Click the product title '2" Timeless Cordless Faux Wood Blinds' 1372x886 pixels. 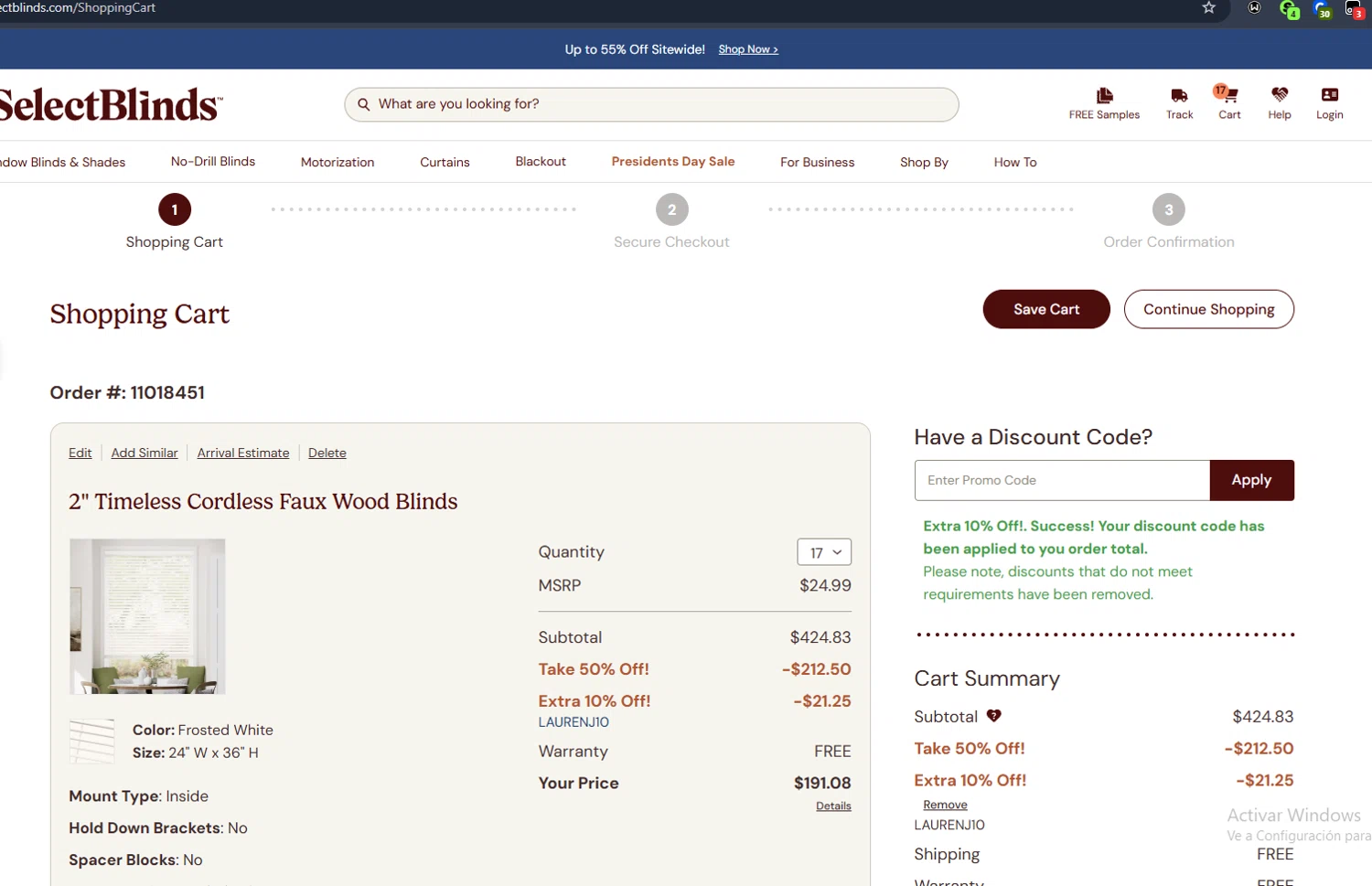click(x=263, y=501)
